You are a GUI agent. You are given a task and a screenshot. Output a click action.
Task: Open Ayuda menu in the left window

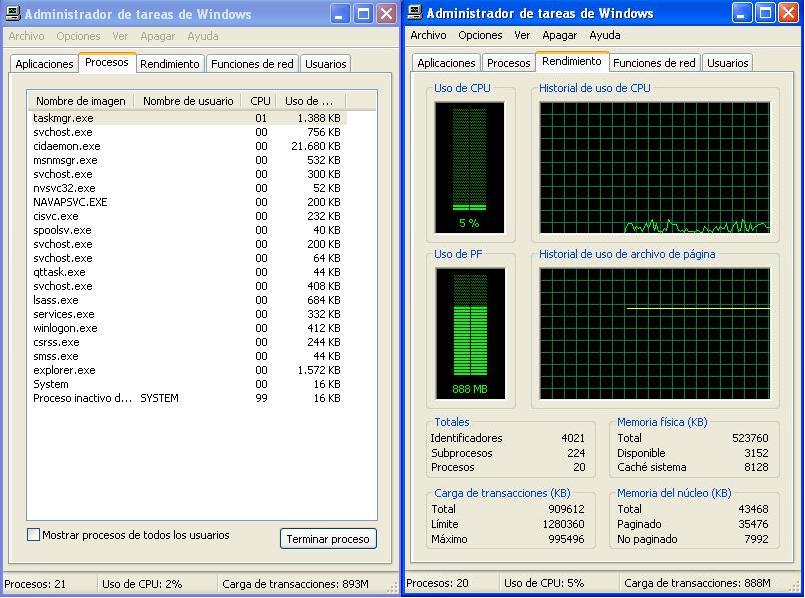pyautogui.click(x=203, y=36)
